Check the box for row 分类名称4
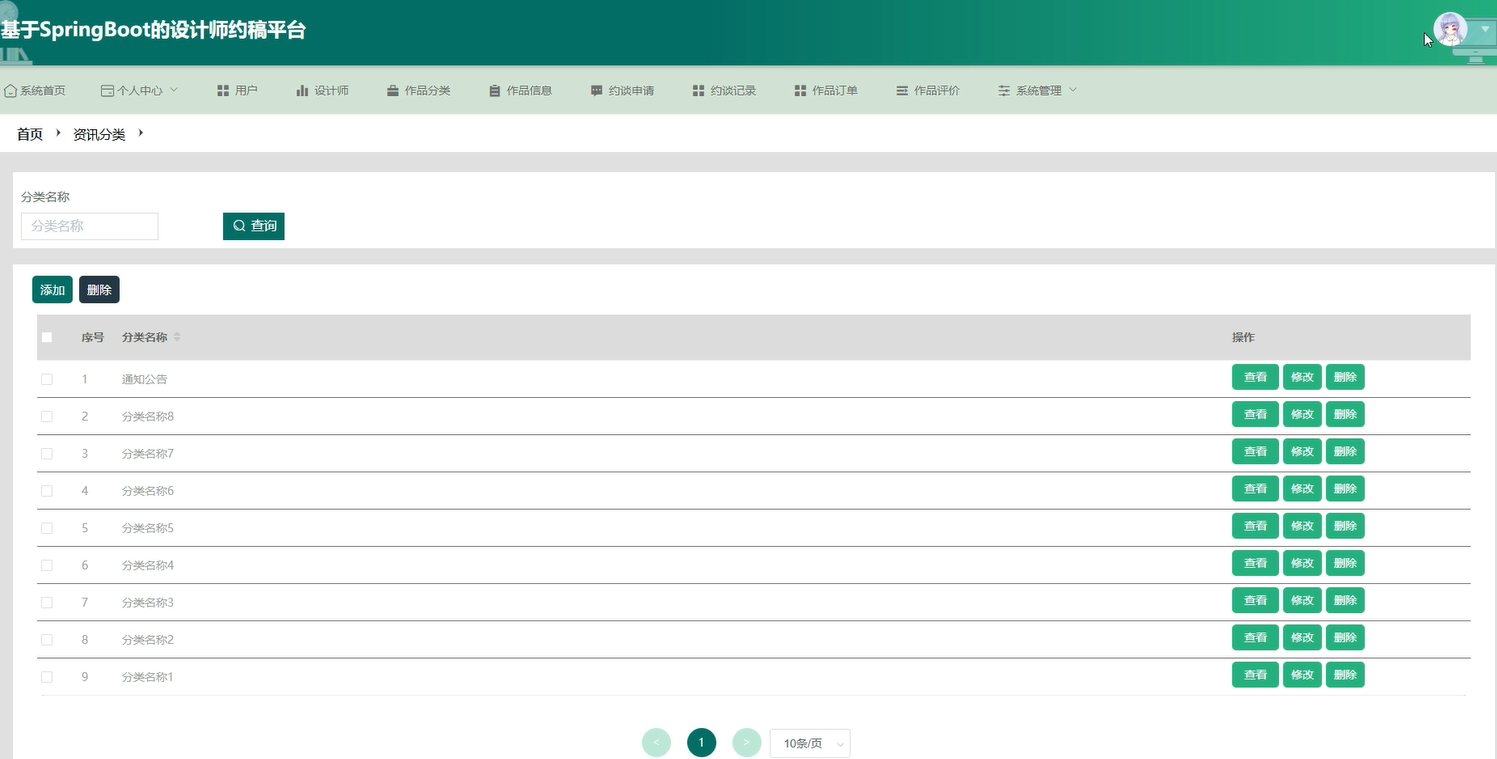The image size is (1497, 759). click(47, 565)
